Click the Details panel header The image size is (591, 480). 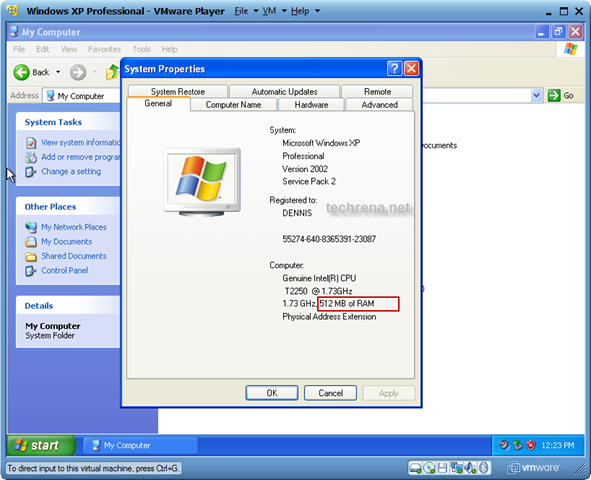[x=68, y=306]
